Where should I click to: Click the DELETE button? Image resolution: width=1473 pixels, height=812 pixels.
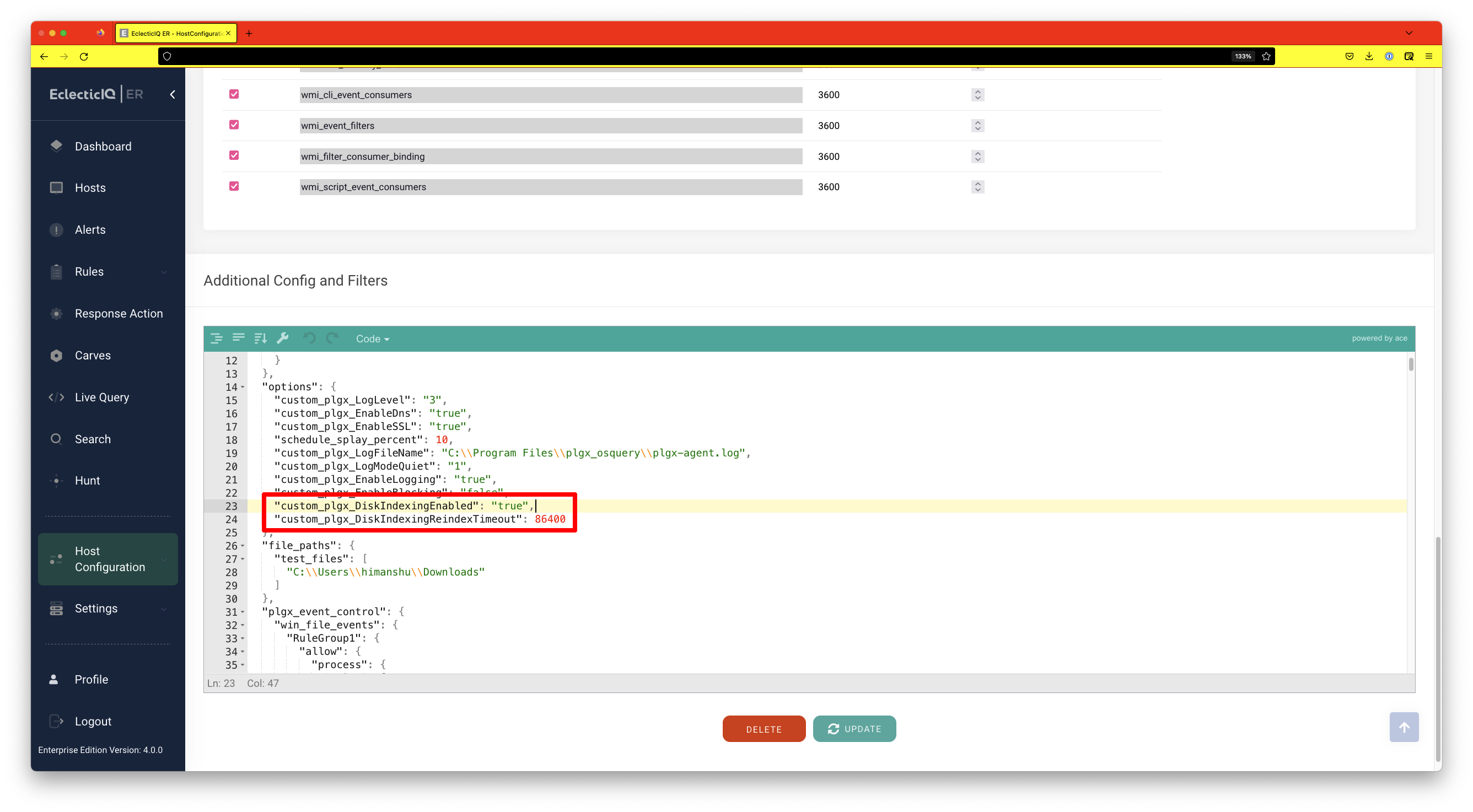point(764,729)
